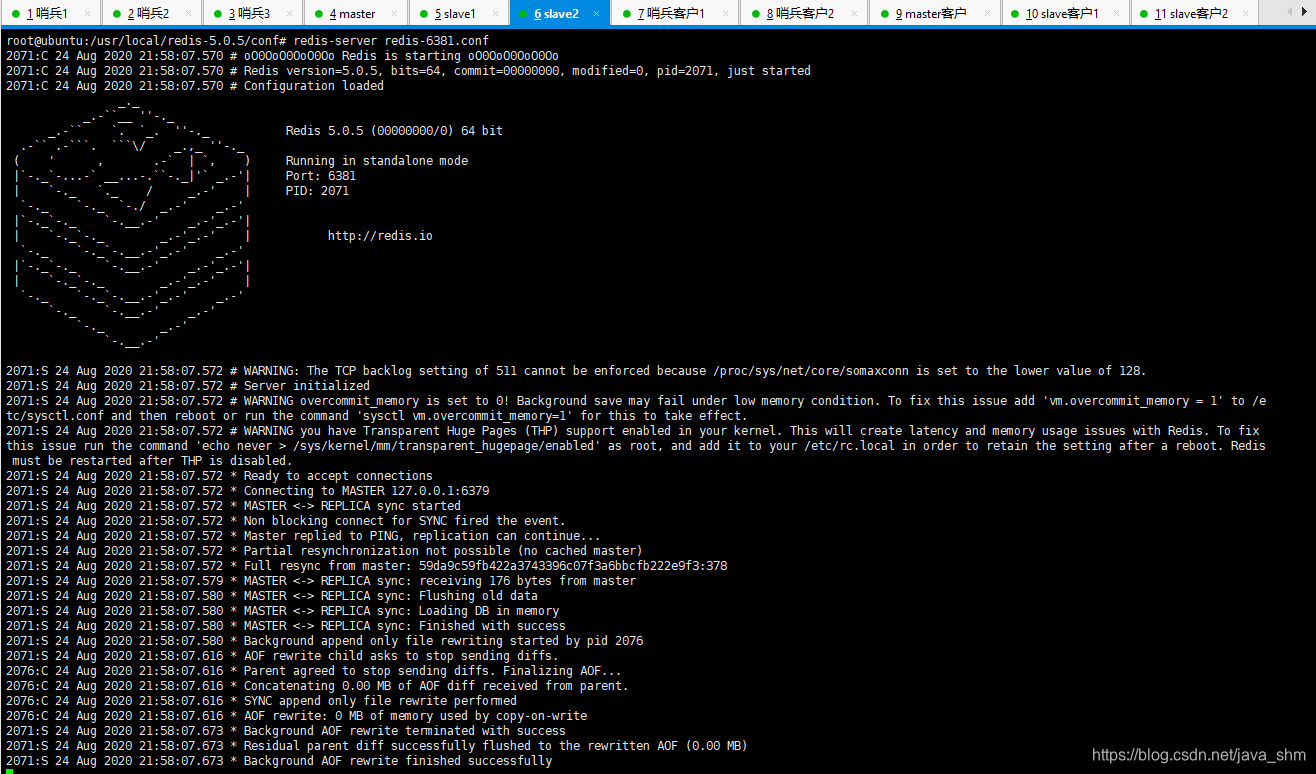This screenshot has height=774, width=1316.
Task: Click 'MASTER <-> REPLICA sync started' line
Action: pos(233,506)
